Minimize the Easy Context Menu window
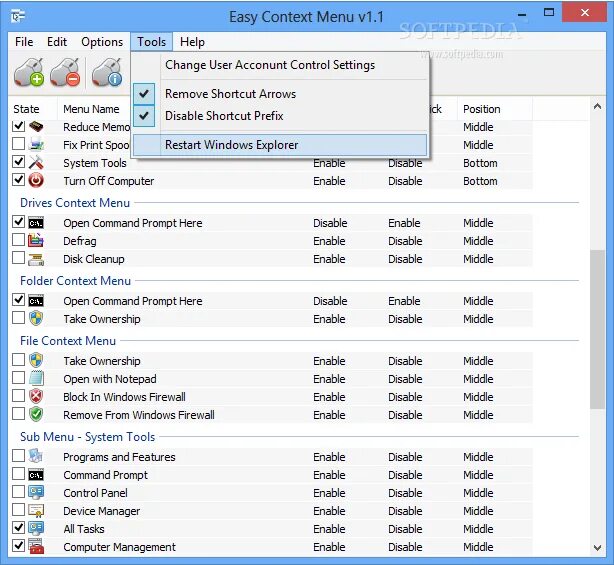 pos(522,14)
